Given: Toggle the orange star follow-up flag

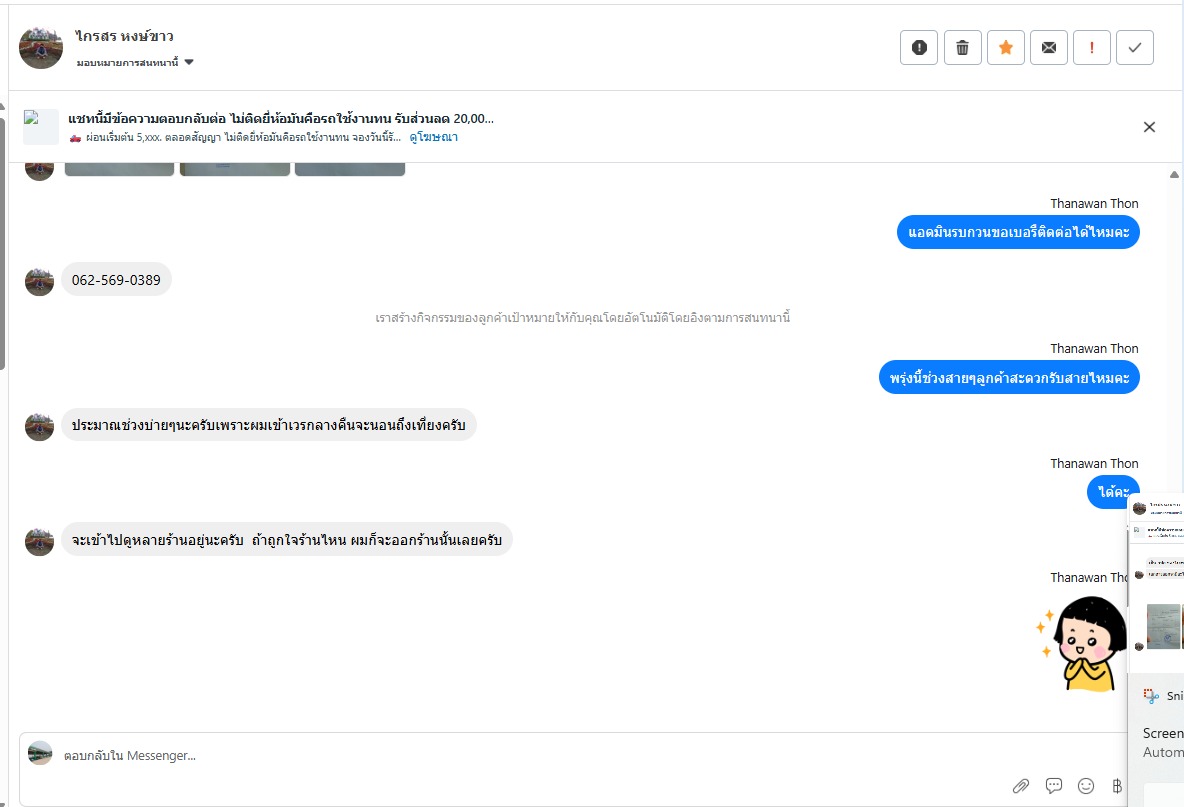Looking at the screenshot, I should (x=1006, y=48).
